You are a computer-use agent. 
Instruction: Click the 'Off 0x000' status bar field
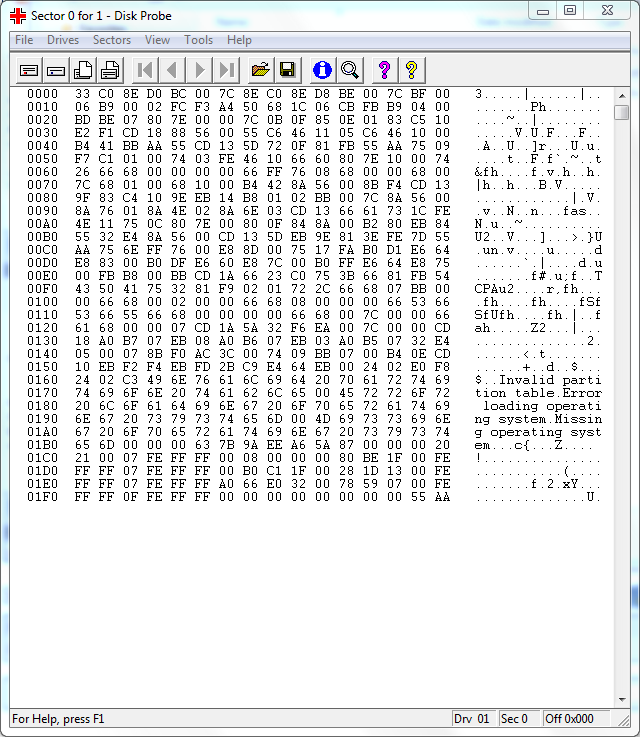click(x=576, y=719)
